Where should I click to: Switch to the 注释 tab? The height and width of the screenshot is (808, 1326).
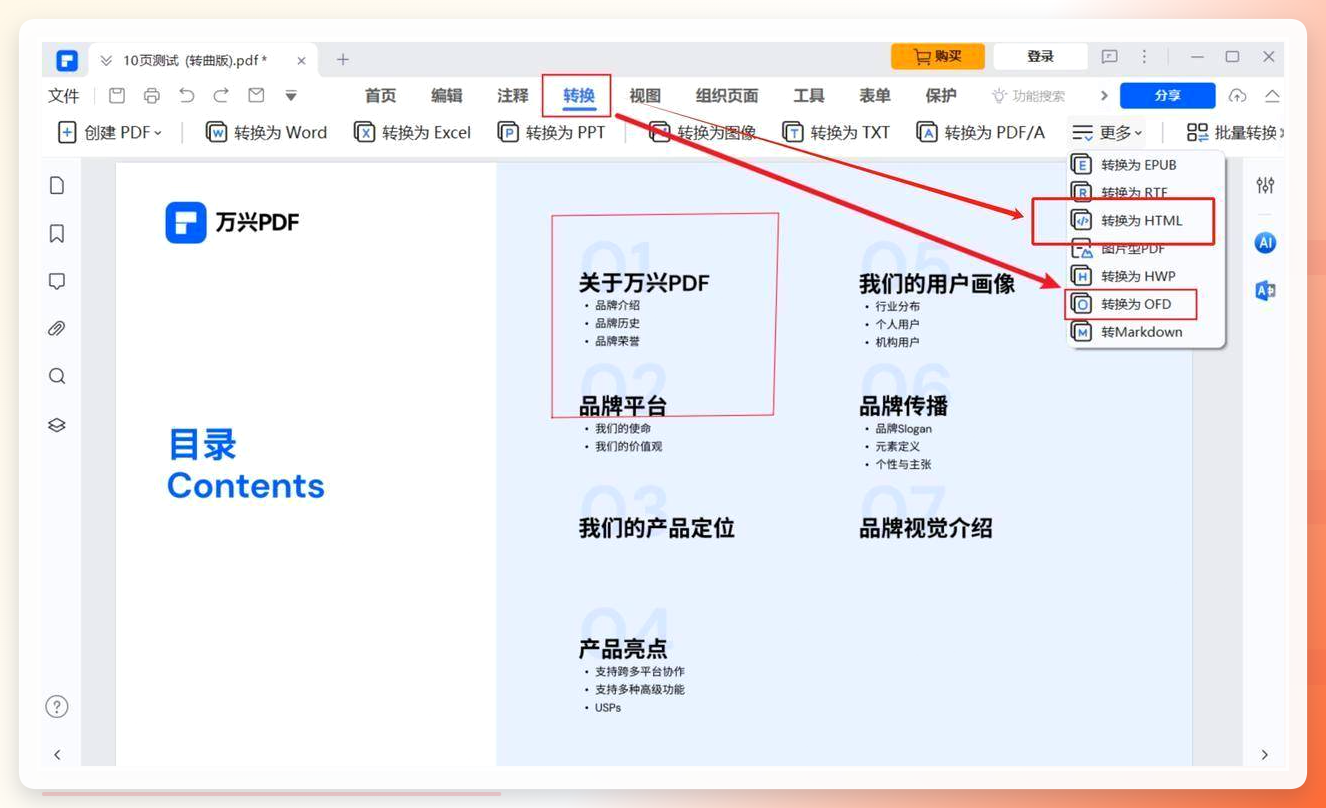512,96
